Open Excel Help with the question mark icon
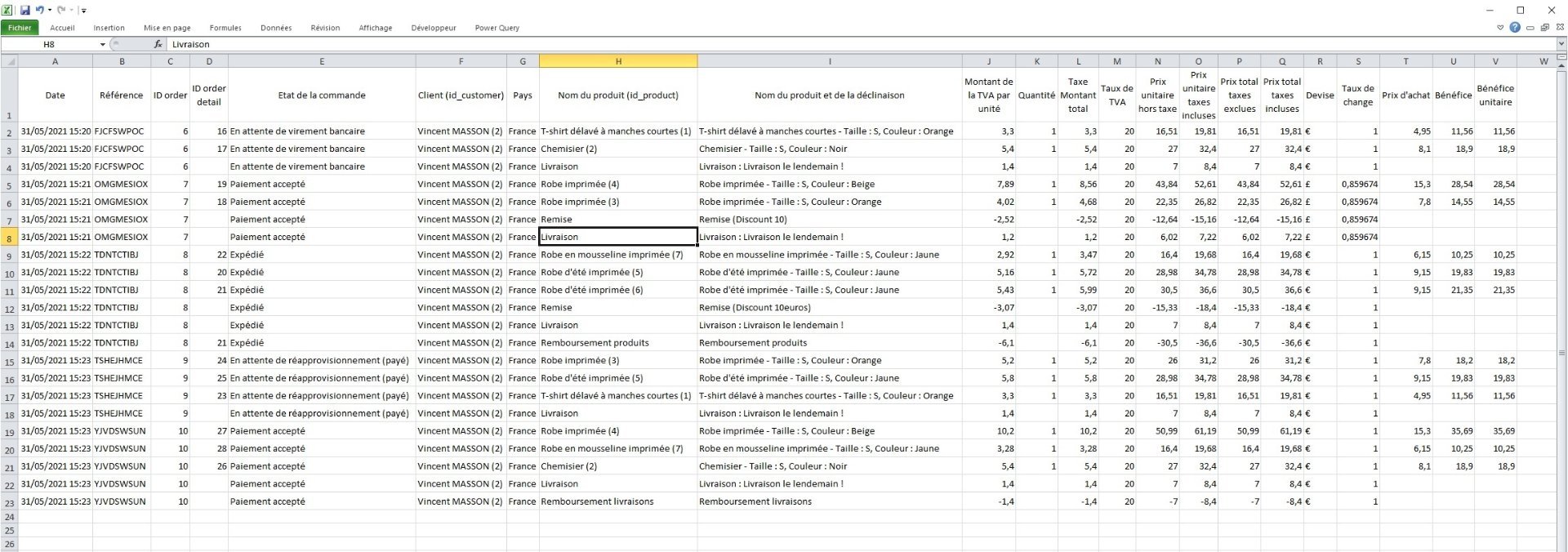 point(1515,28)
